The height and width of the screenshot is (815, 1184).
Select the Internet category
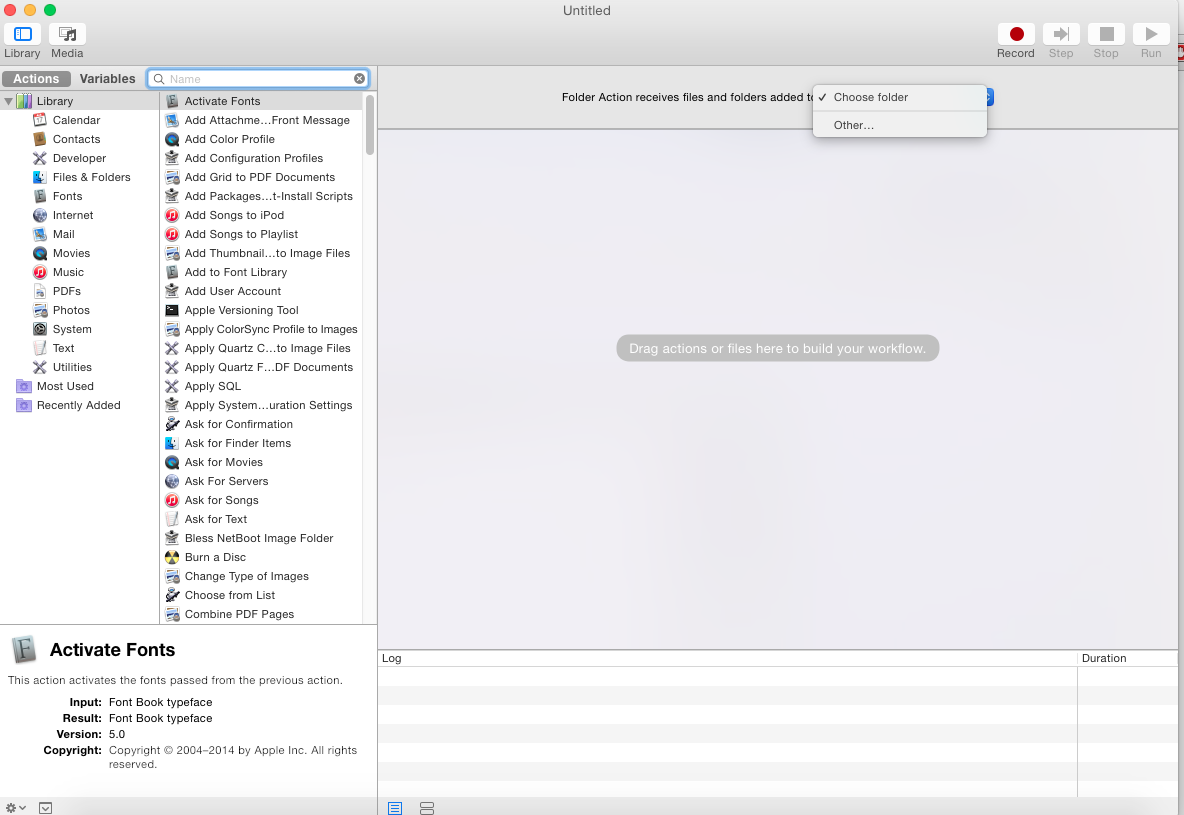(x=72, y=215)
